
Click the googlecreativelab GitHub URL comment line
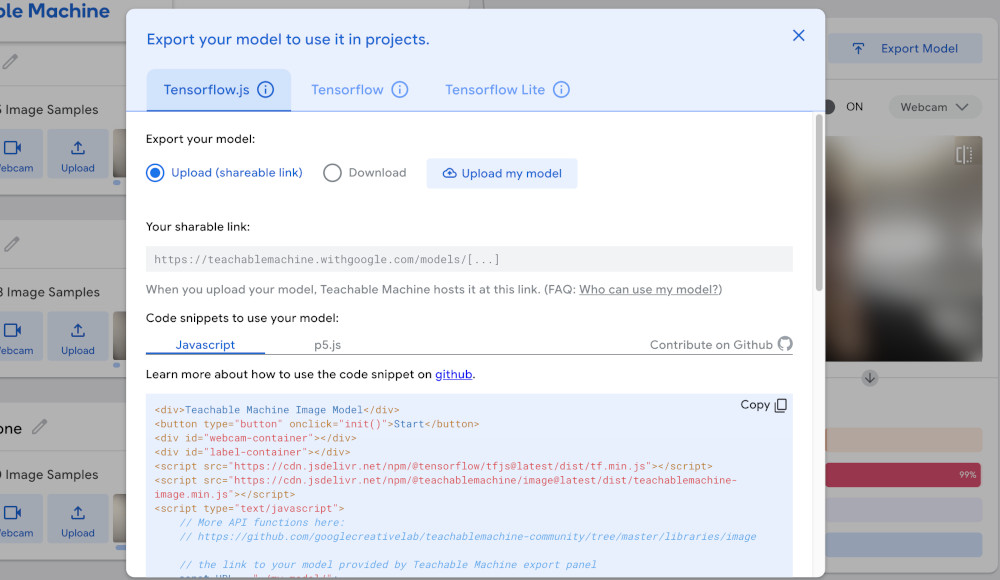click(468, 537)
